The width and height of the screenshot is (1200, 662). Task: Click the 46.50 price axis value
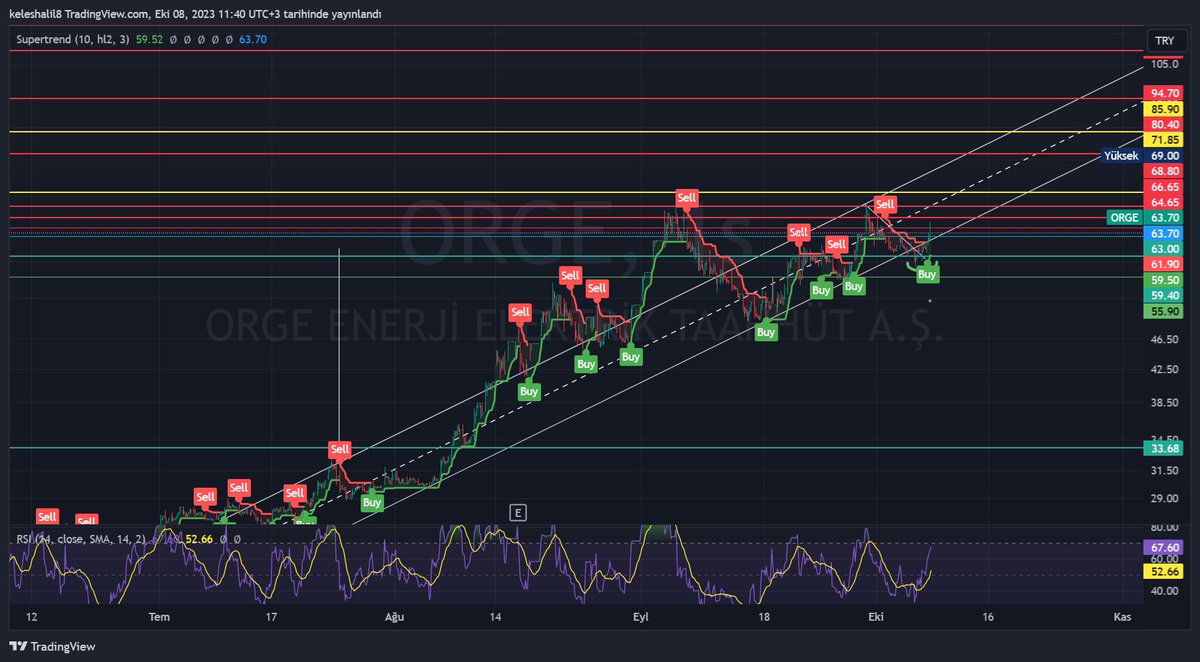[x=1165, y=340]
